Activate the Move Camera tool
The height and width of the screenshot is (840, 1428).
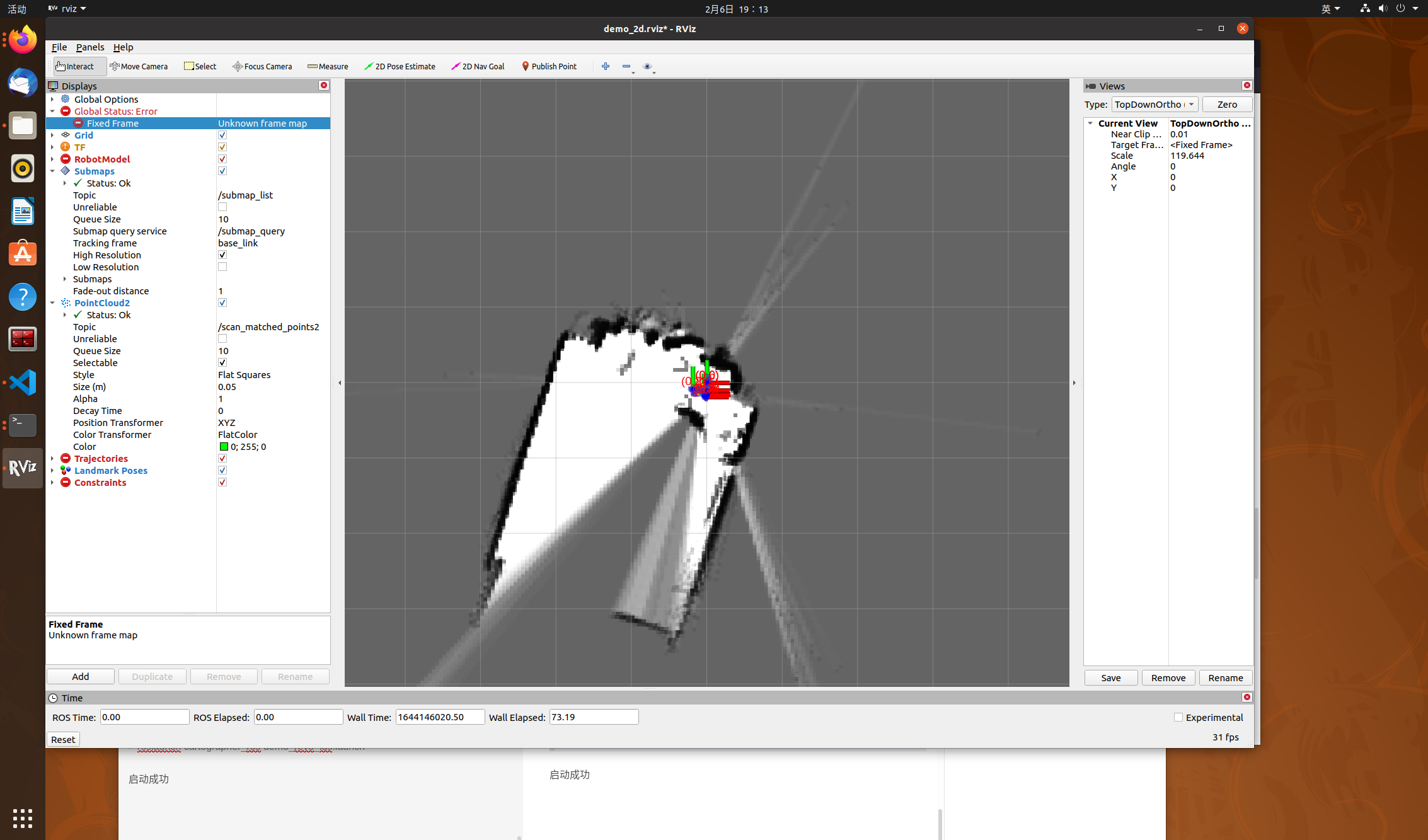[x=139, y=66]
